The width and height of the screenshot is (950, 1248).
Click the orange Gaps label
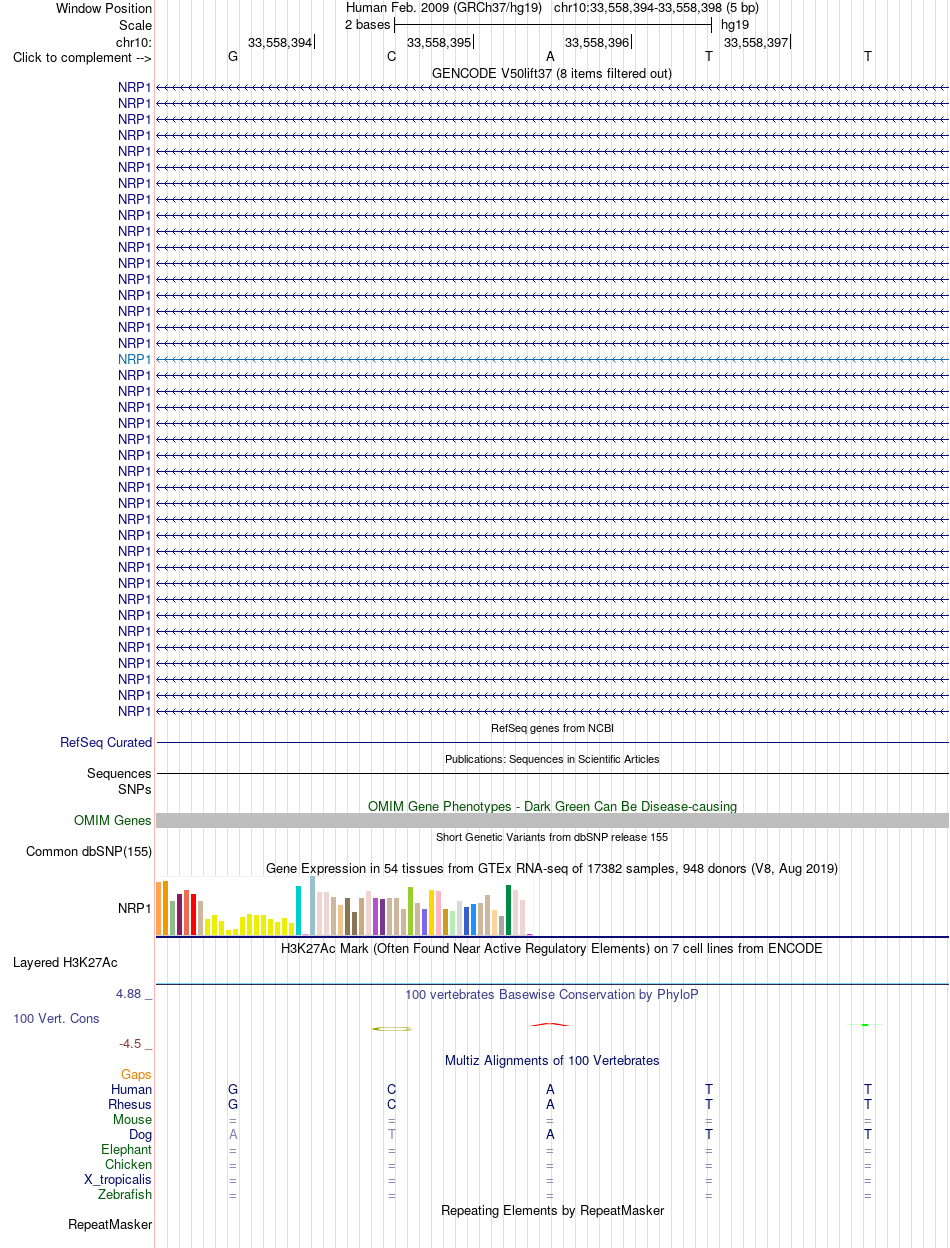[137, 1074]
